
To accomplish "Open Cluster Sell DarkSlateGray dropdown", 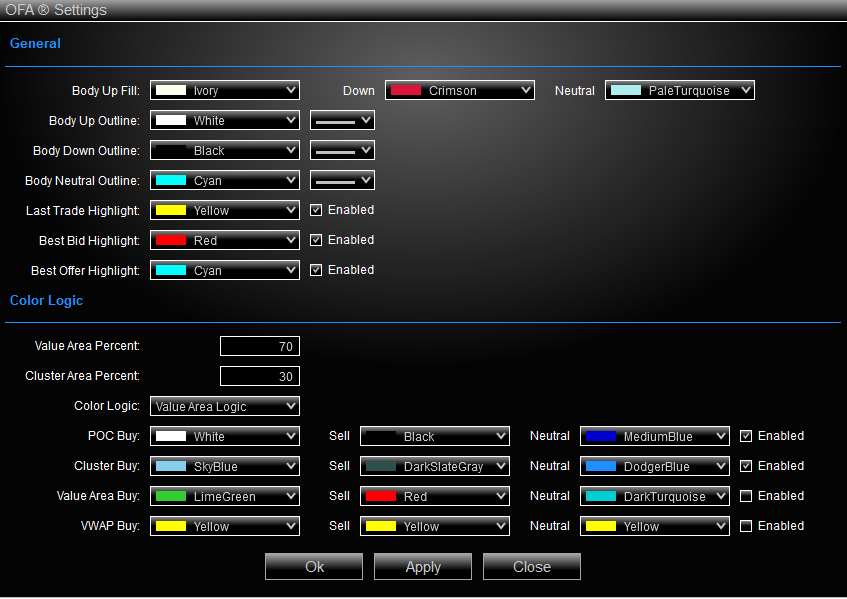I will [435, 466].
